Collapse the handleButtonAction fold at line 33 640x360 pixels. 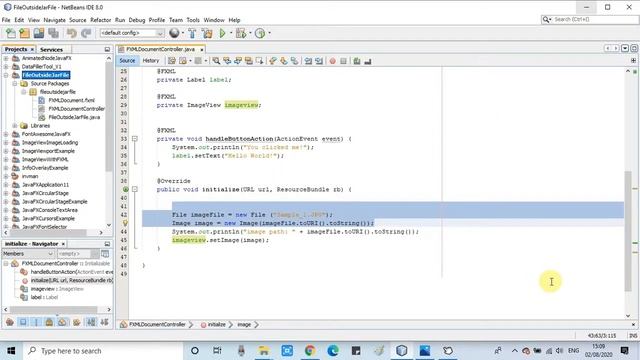[x=135, y=139]
